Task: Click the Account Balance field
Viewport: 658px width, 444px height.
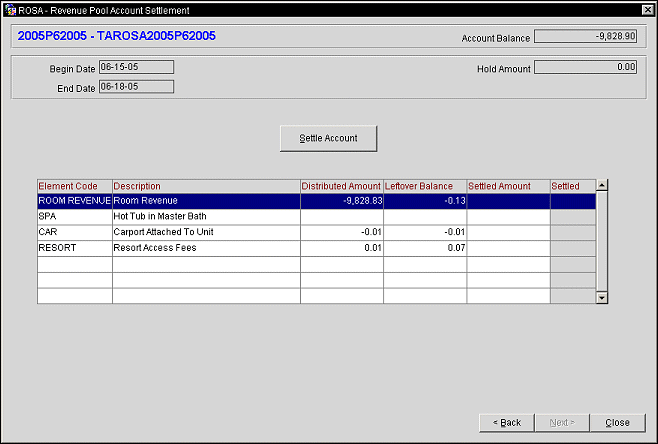Action: coord(585,37)
